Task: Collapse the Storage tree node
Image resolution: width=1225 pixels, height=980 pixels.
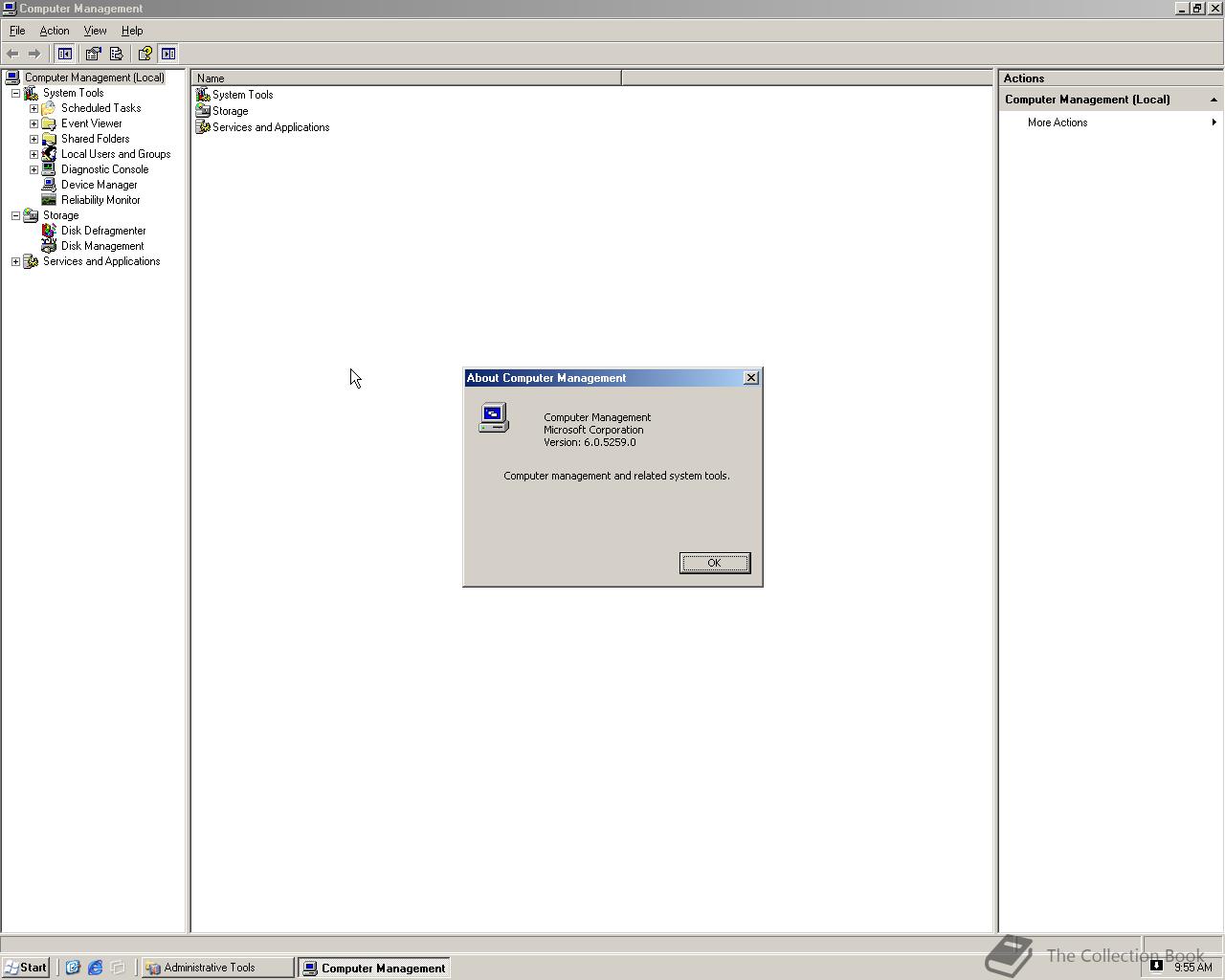Action: 15,215
